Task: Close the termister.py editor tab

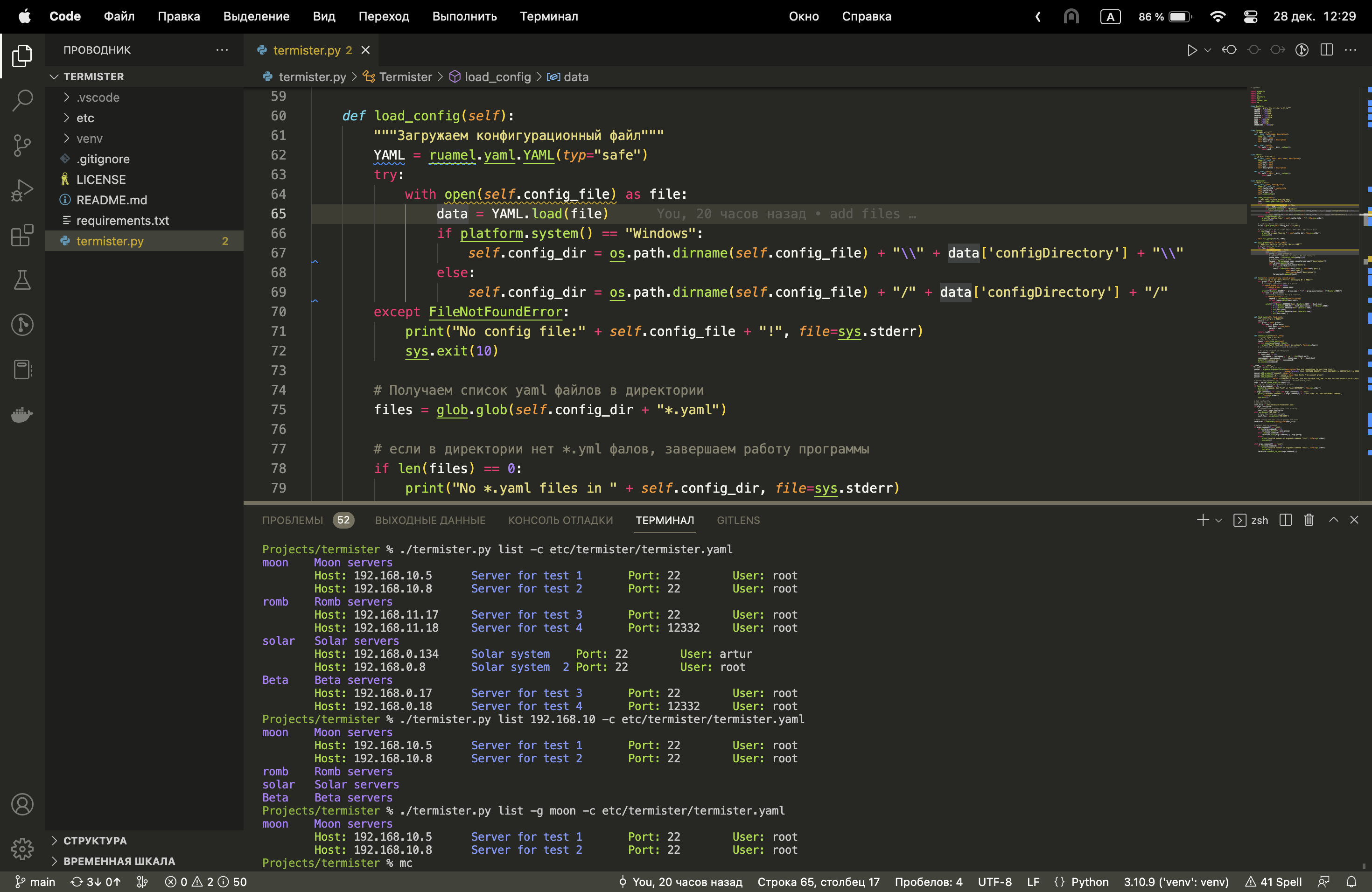Action: (365, 50)
